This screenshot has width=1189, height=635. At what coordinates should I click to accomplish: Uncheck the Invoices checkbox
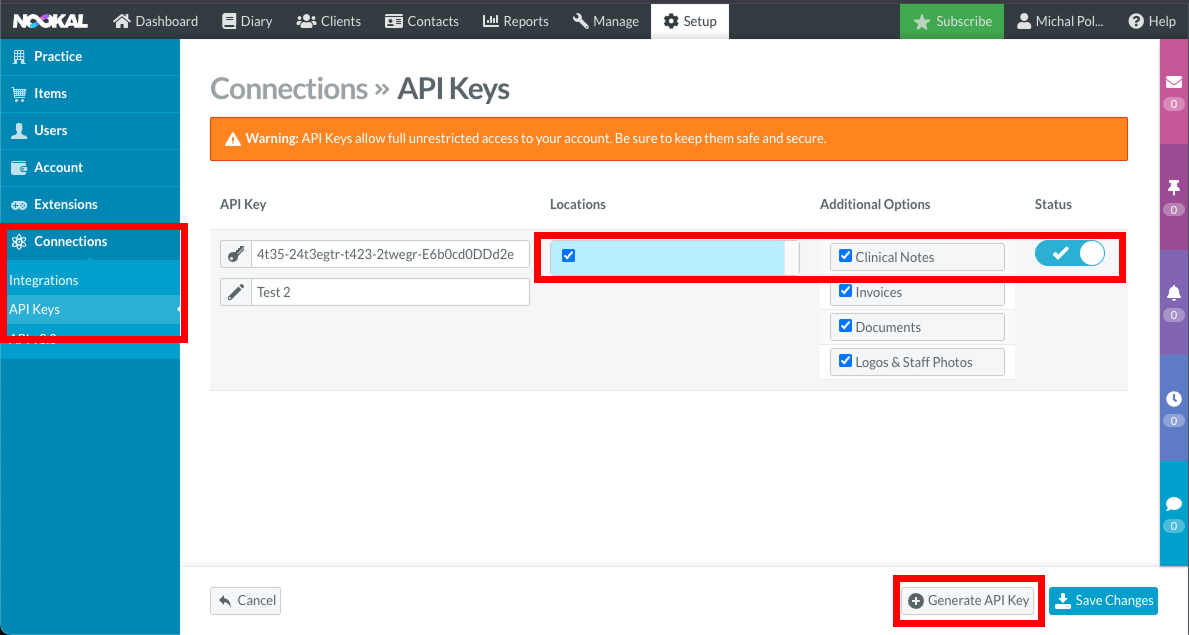coord(845,291)
